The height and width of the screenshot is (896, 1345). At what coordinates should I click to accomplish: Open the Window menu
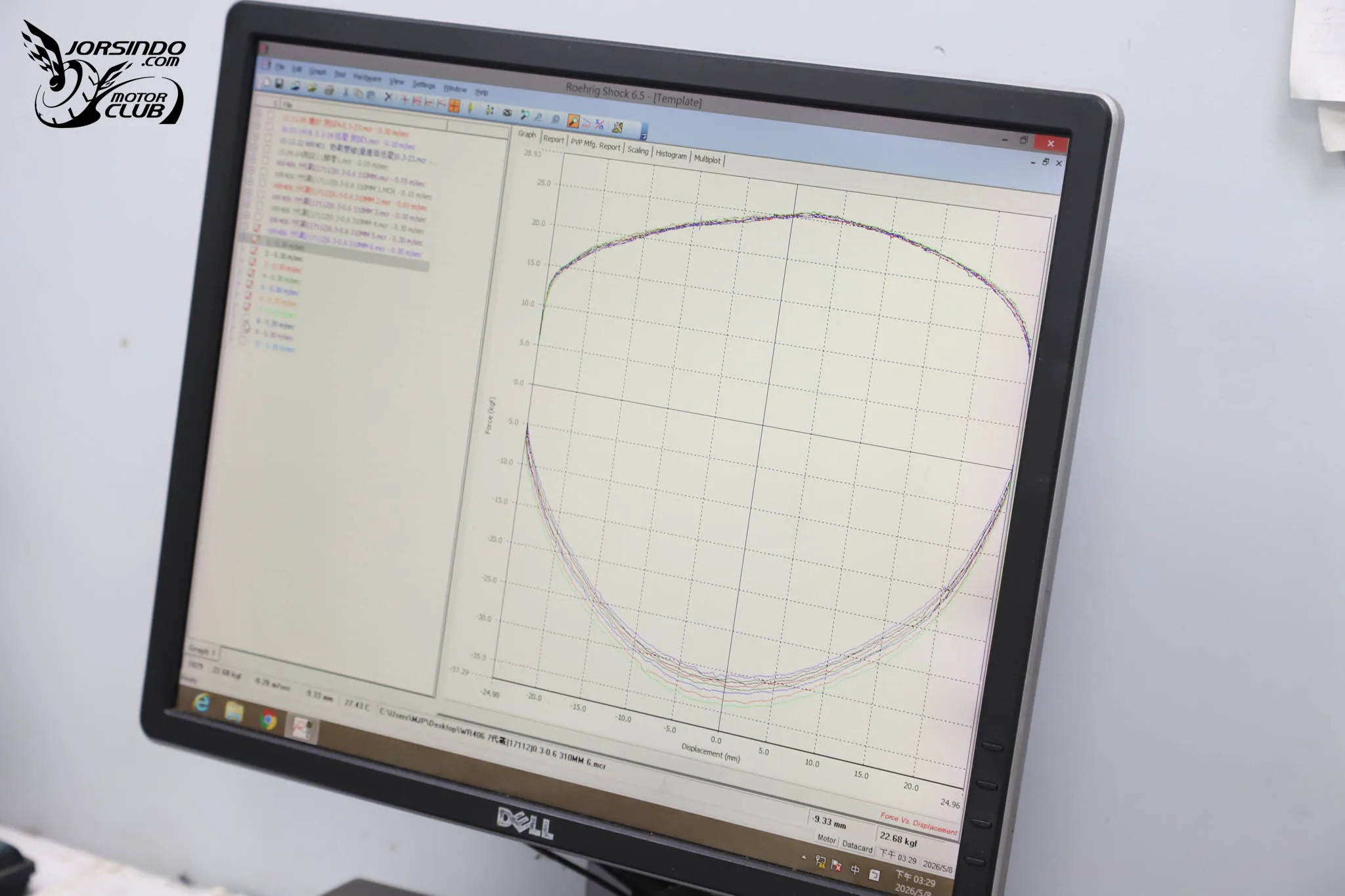[x=455, y=89]
